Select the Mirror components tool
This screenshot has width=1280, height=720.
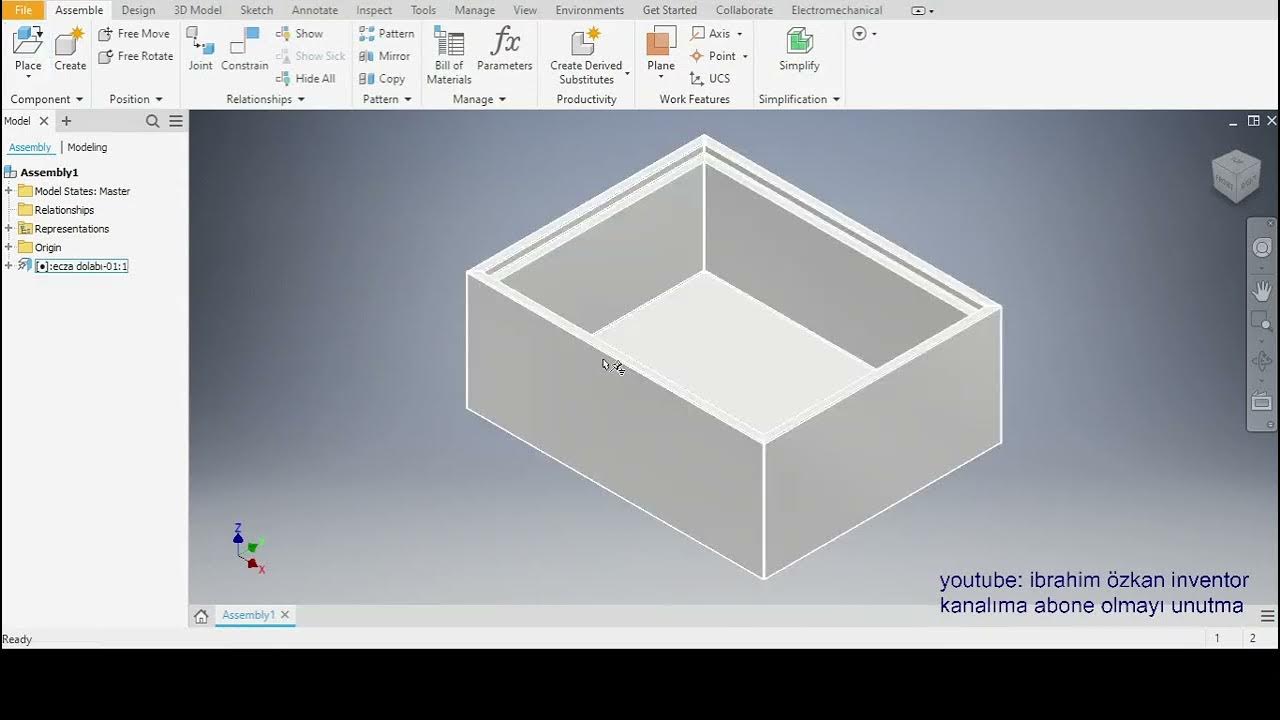[384, 57]
